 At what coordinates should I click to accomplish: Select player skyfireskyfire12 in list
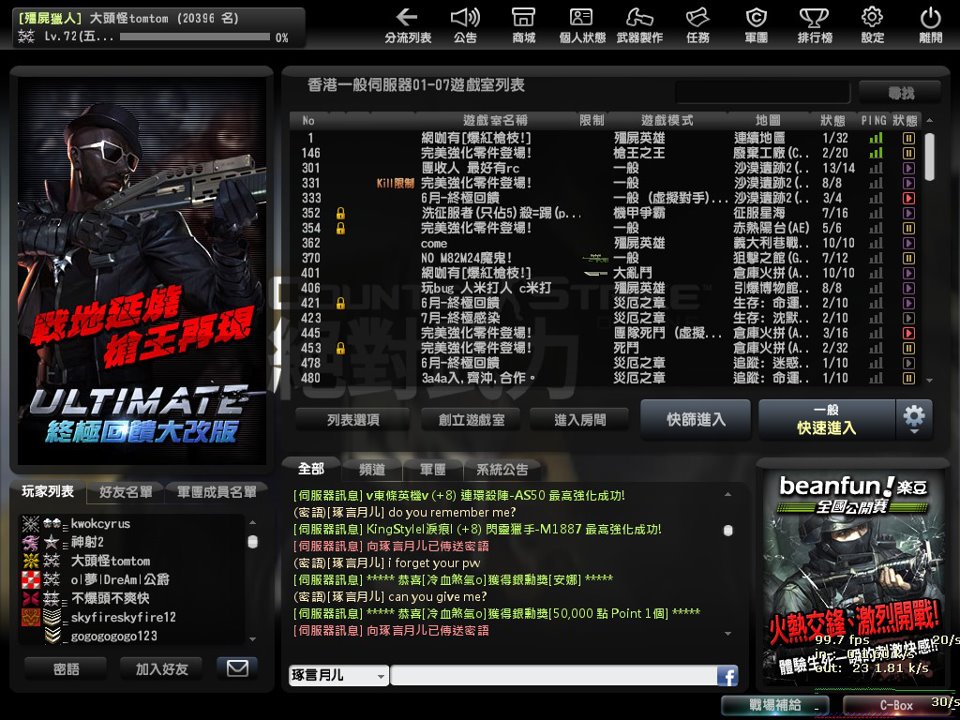132,617
